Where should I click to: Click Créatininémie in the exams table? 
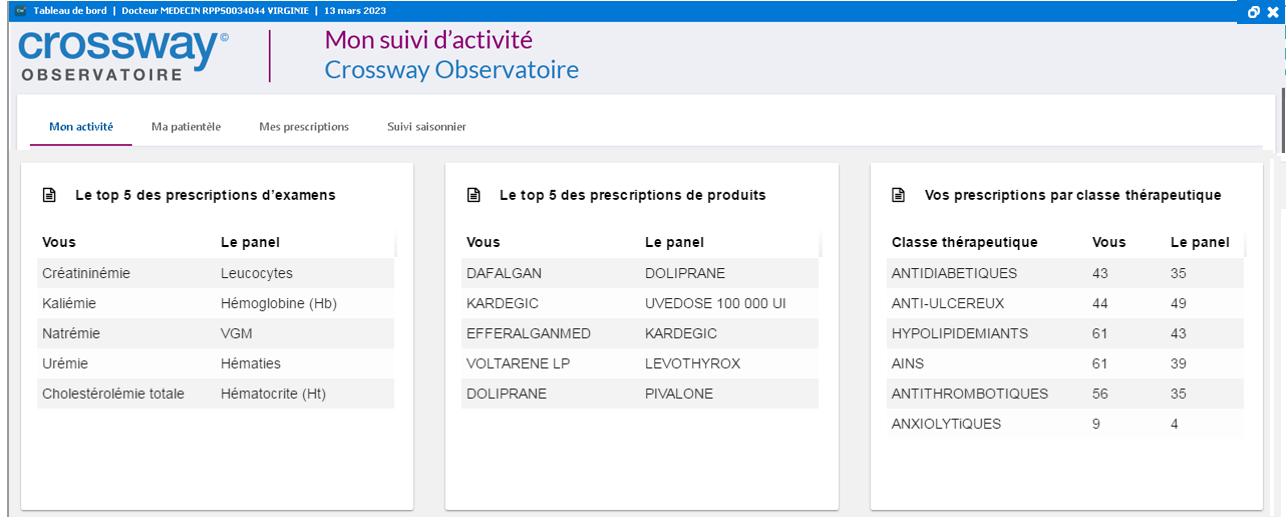(x=86, y=273)
